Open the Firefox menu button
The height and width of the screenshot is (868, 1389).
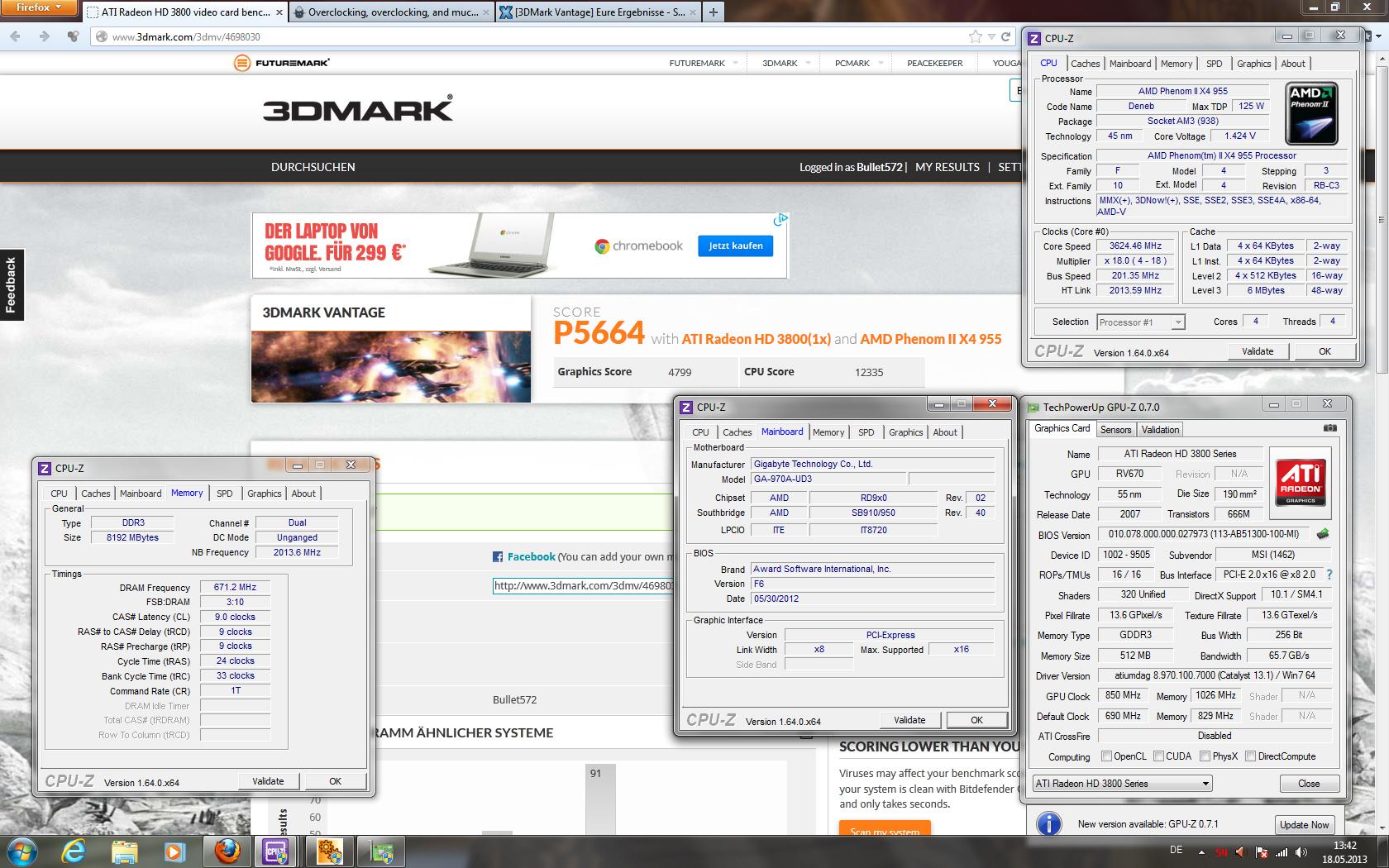point(39,7)
